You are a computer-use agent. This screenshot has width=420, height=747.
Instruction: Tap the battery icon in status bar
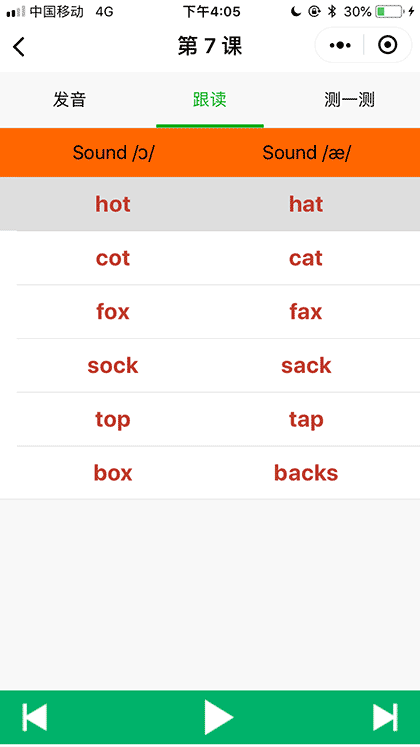tap(389, 12)
